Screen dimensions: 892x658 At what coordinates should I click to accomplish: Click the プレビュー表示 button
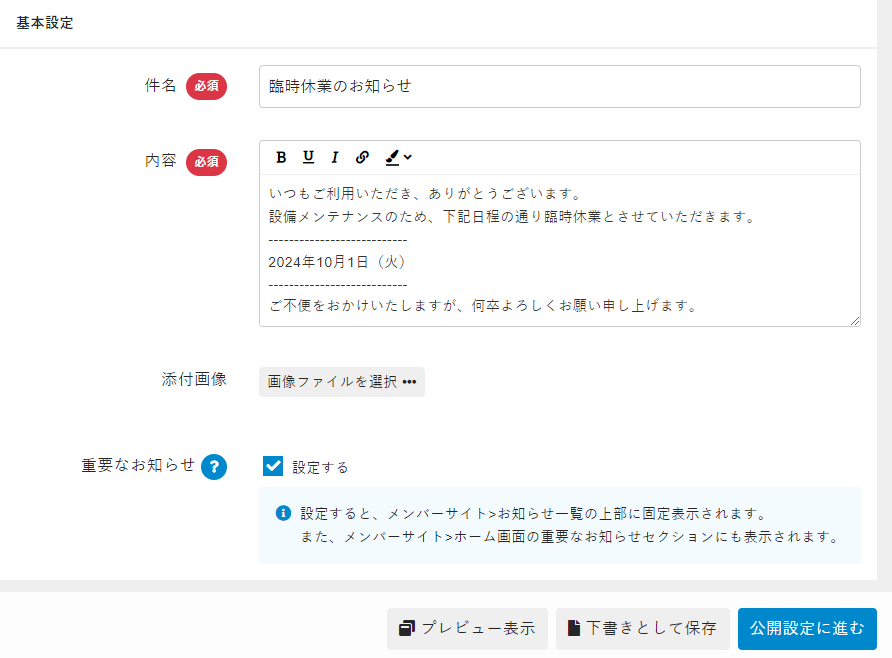[467, 629]
